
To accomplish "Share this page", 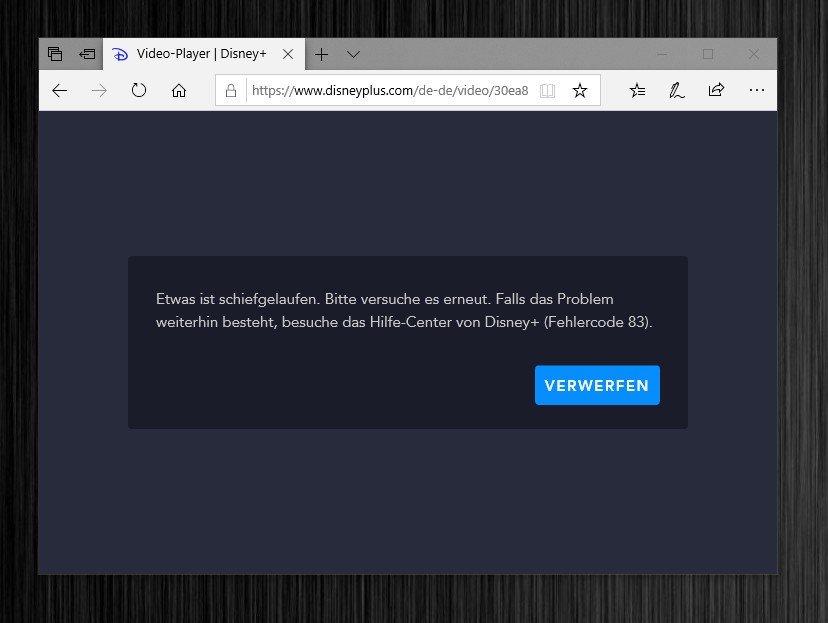I will click(716, 90).
